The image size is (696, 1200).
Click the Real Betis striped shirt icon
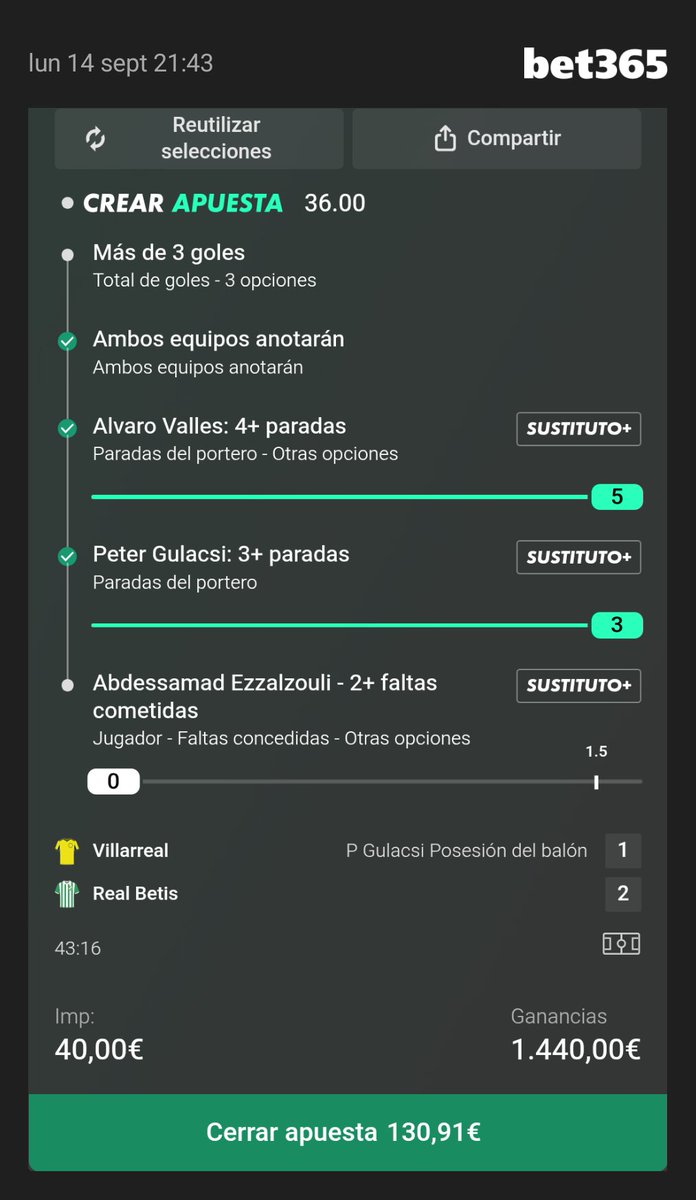tap(67, 893)
